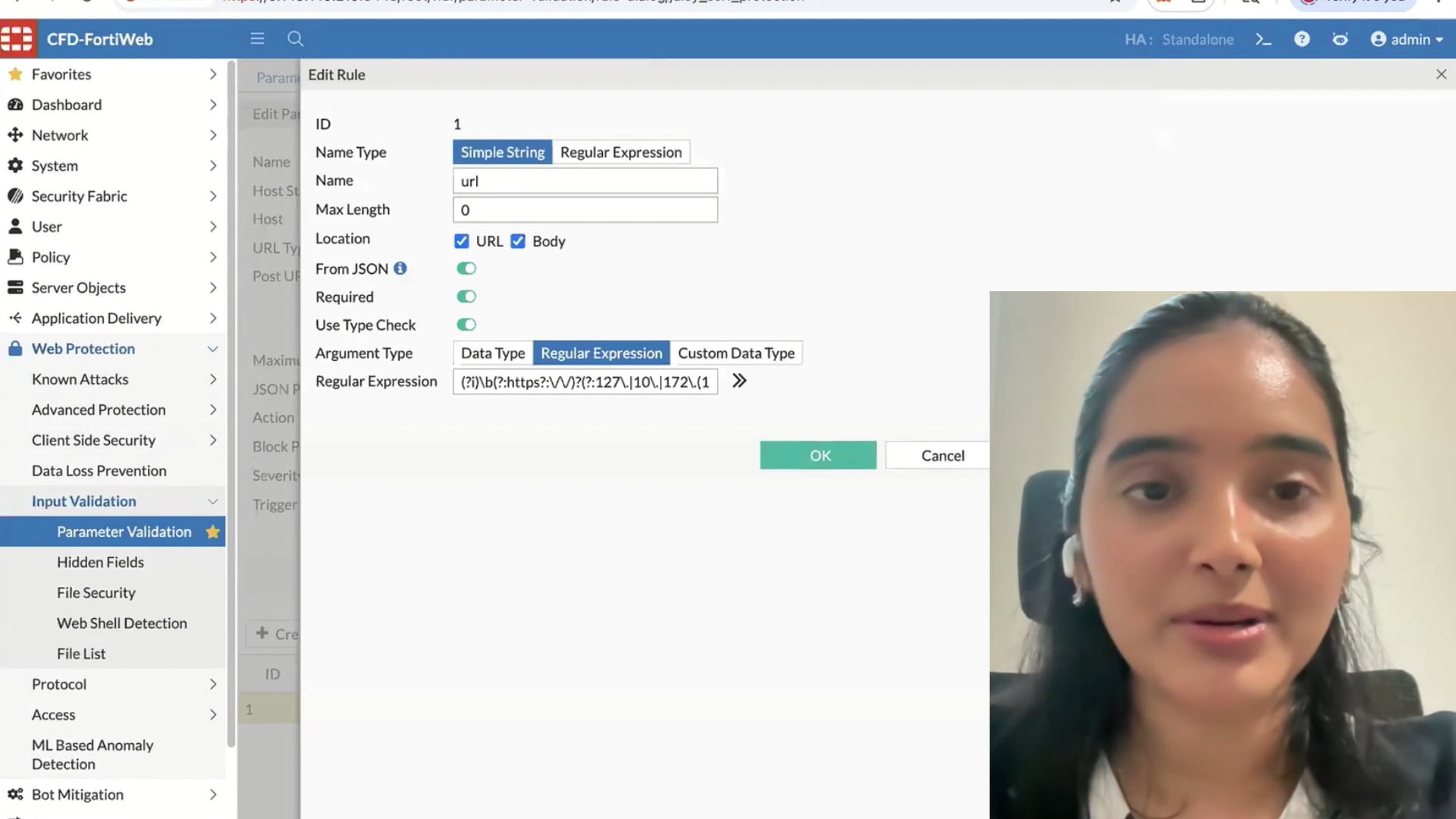The image size is (1456, 819).
Task: Open the CLI console icon
Action: pyautogui.click(x=1263, y=39)
